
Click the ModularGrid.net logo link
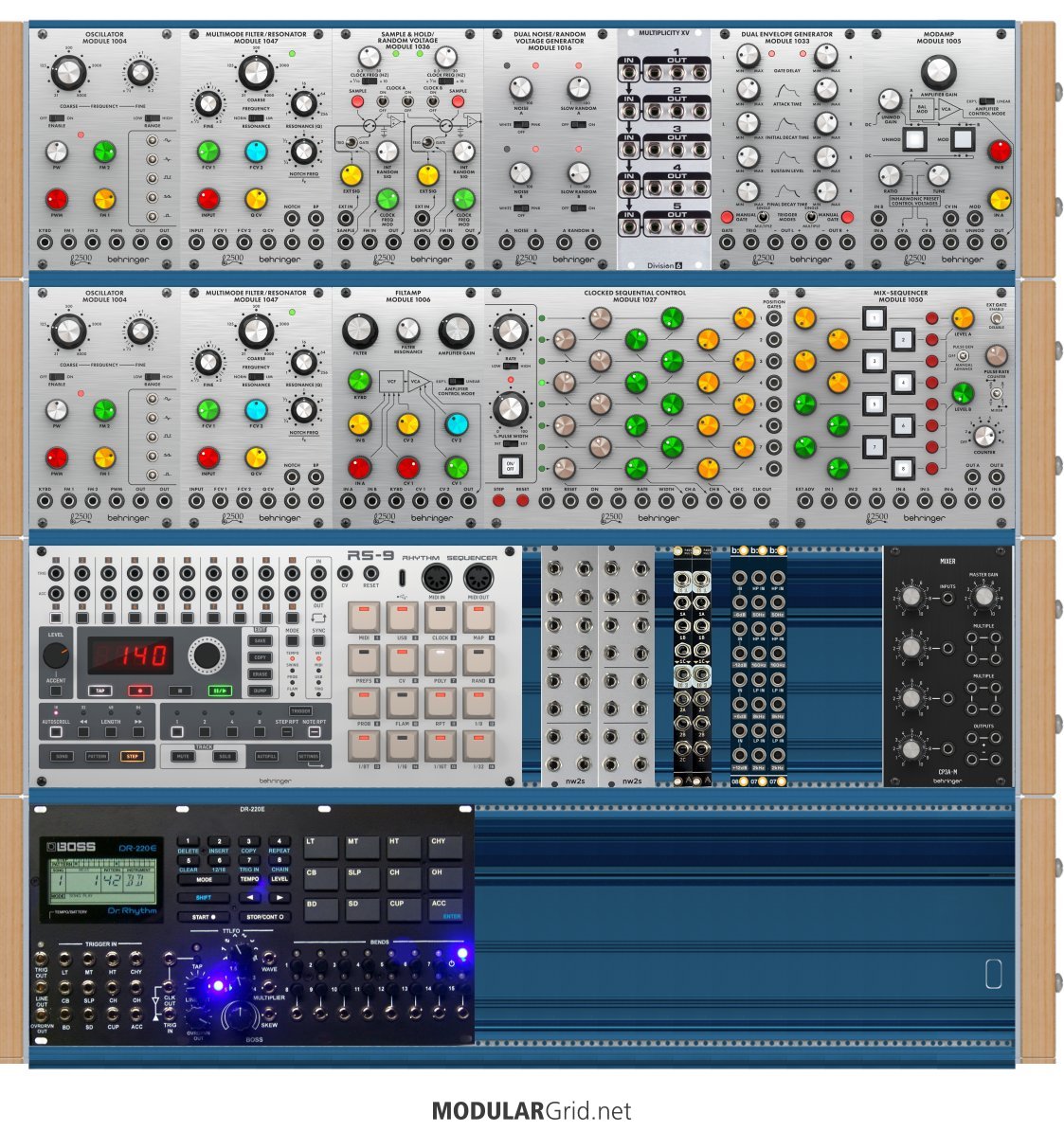tap(532, 1110)
